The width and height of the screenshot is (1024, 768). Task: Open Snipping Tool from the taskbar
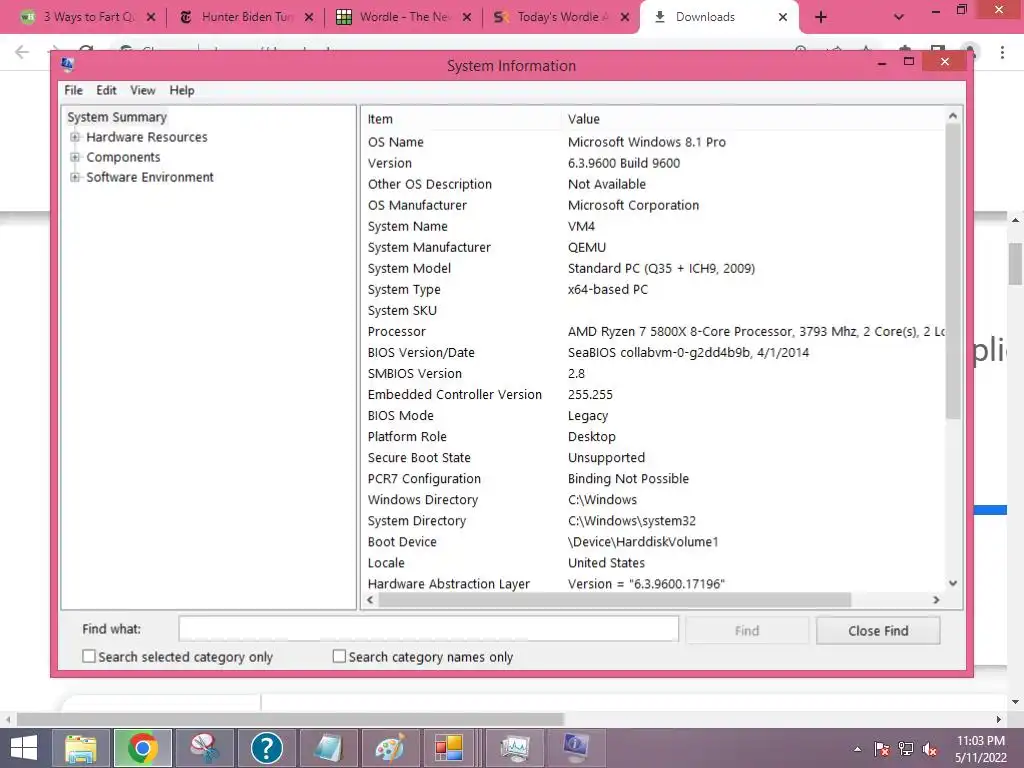point(204,748)
